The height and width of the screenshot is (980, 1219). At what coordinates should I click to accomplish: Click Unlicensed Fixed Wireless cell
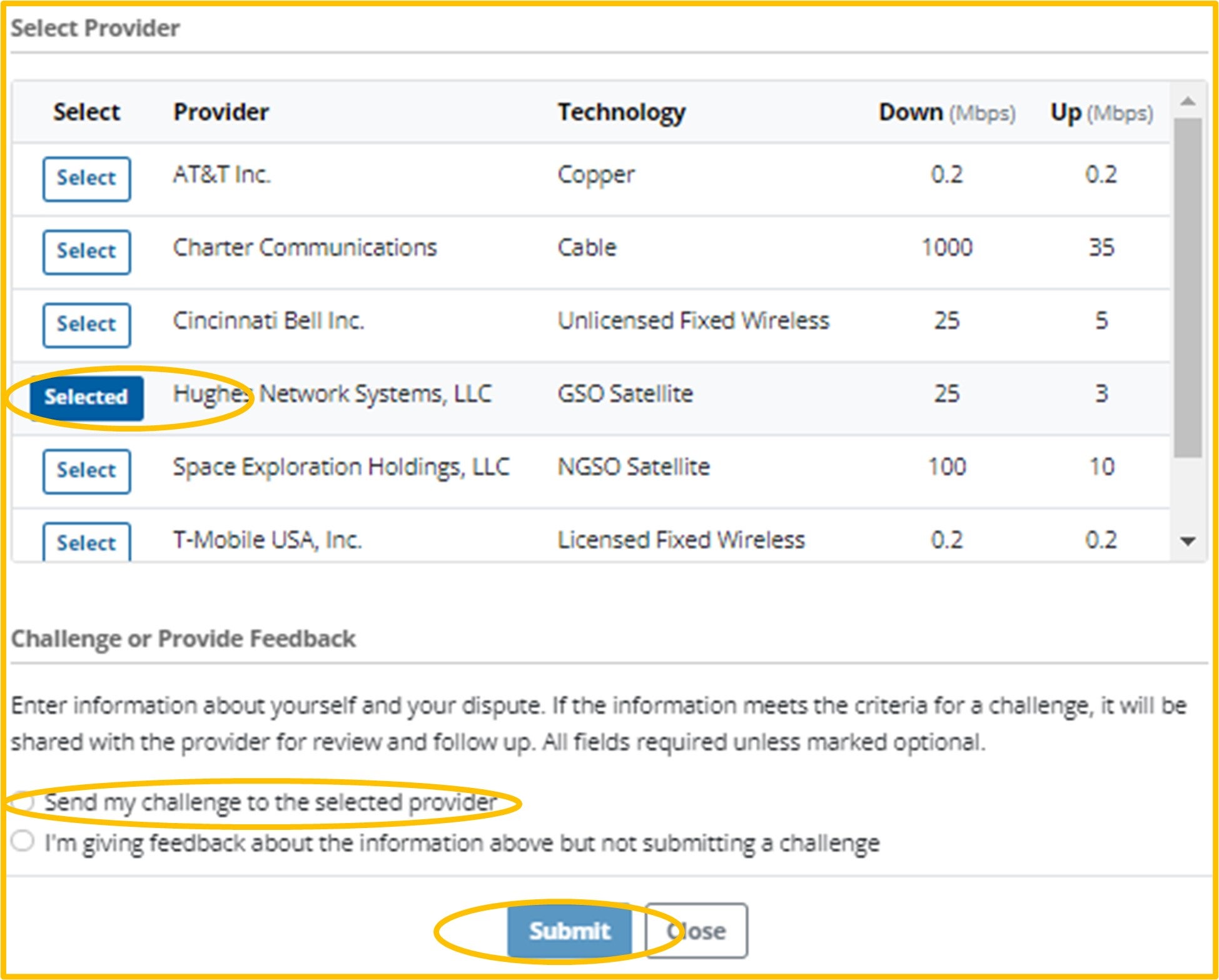(694, 321)
